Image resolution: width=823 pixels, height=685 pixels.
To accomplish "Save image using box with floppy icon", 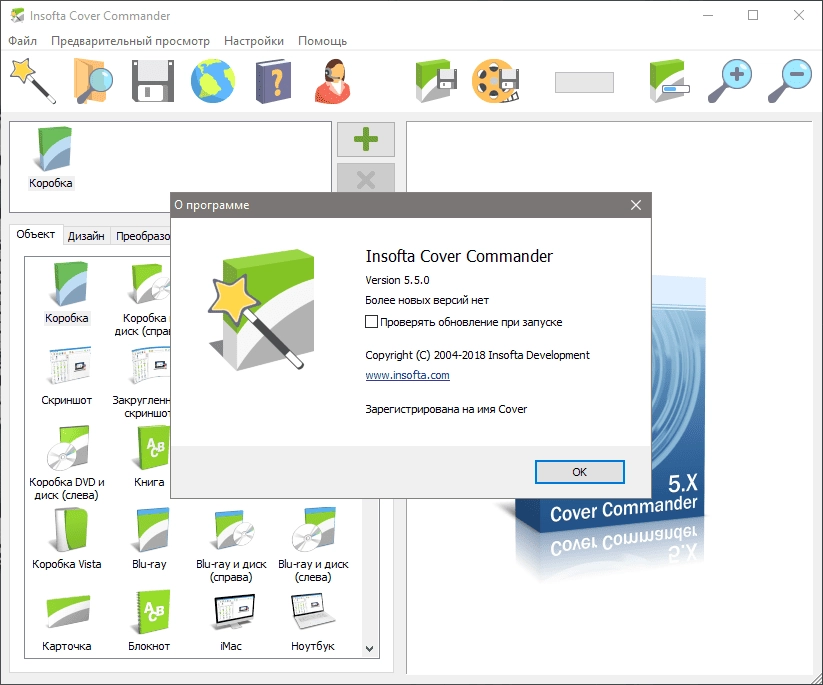I will tap(436, 81).
